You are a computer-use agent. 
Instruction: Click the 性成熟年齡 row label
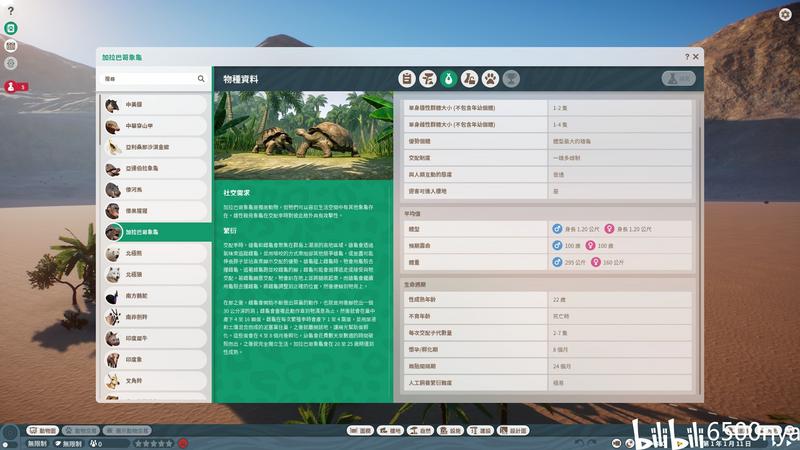click(422, 299)
